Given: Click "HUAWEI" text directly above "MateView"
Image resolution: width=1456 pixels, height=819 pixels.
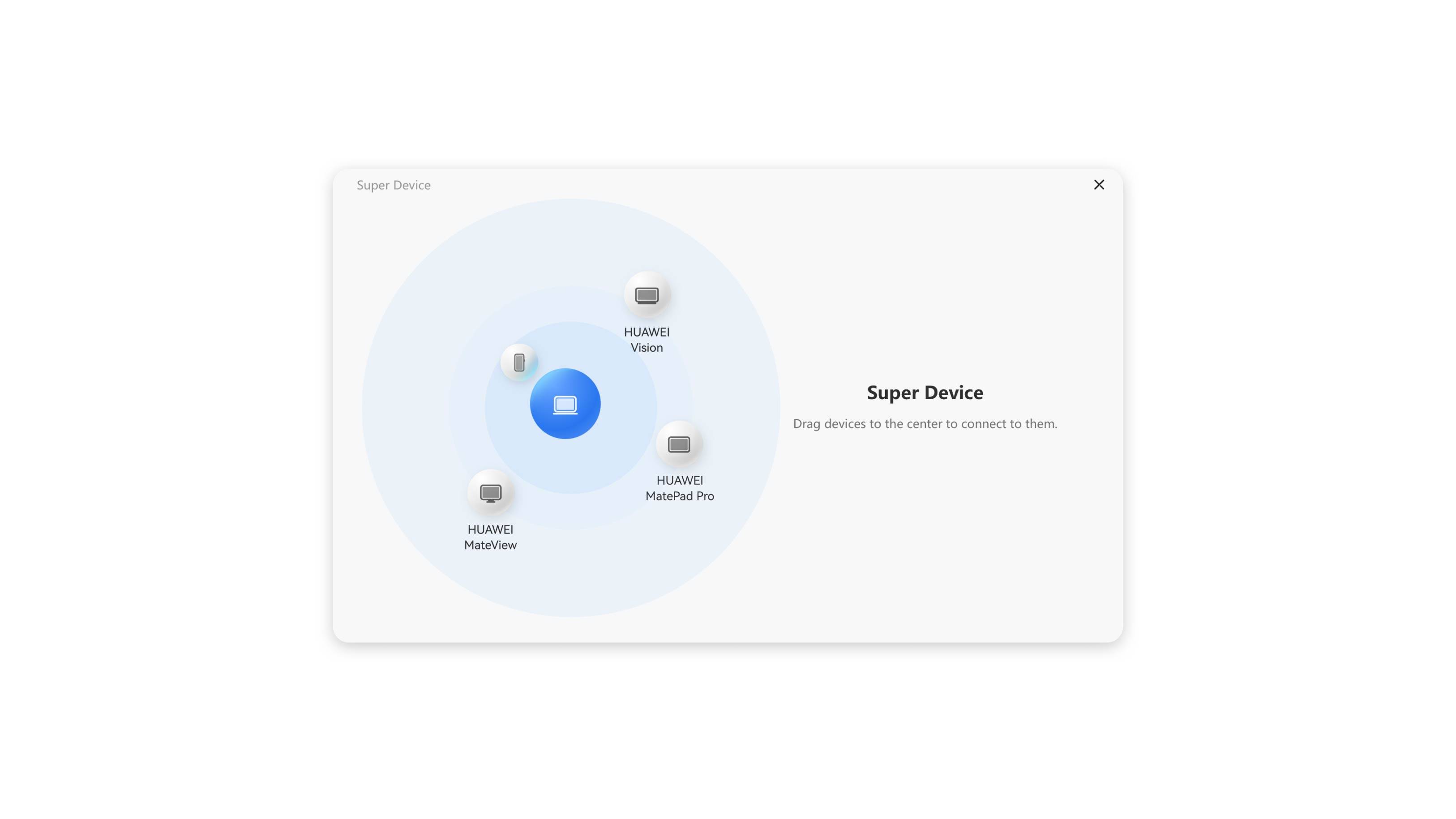Looking at the screenshot, I should 490,530.
